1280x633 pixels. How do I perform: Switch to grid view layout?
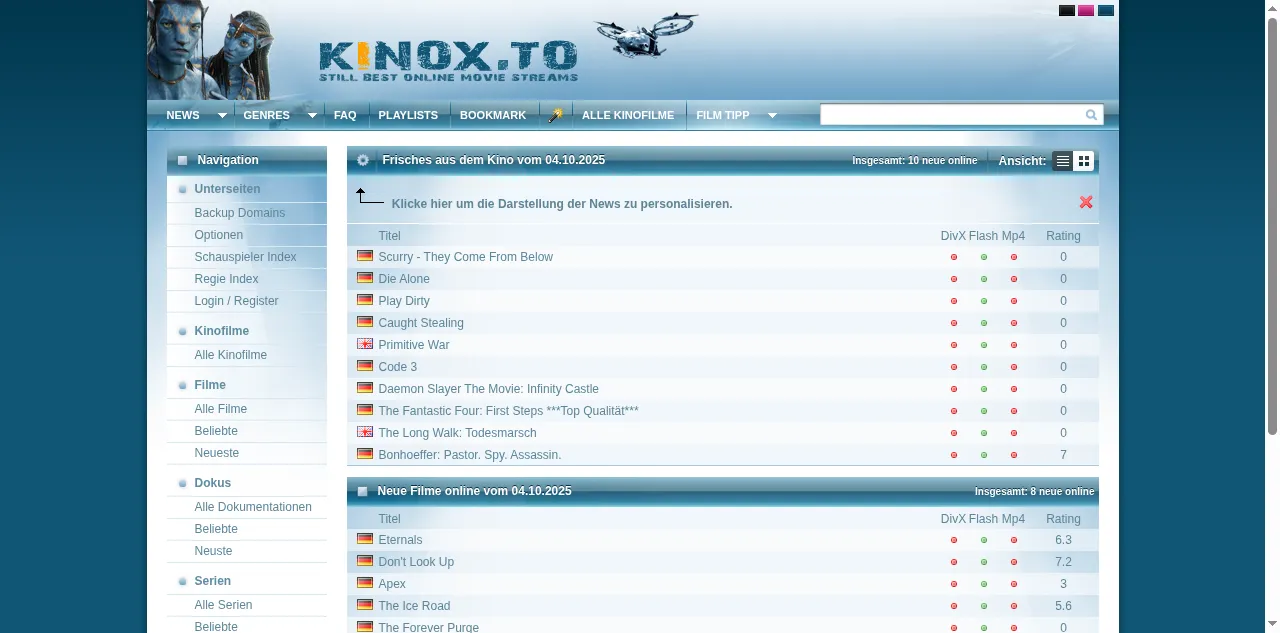[x=1084, y=161]
